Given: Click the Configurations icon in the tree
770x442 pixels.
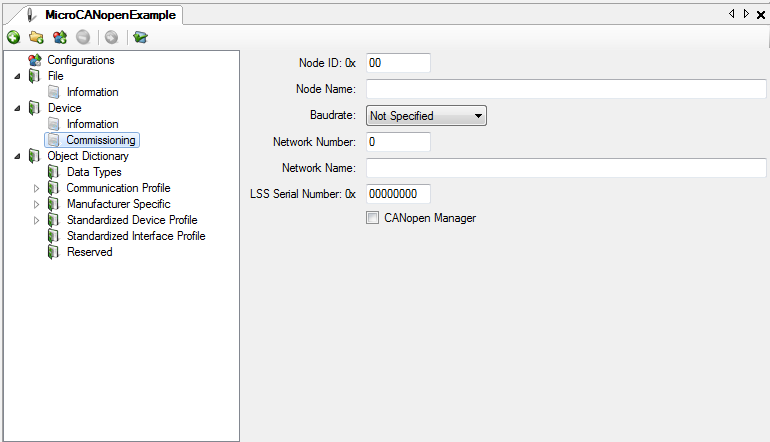Looking at the screenshot, I should pos(34,60).
